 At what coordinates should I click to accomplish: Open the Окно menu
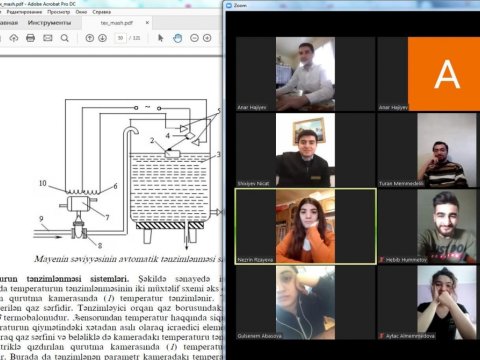(x=81, y=12)
